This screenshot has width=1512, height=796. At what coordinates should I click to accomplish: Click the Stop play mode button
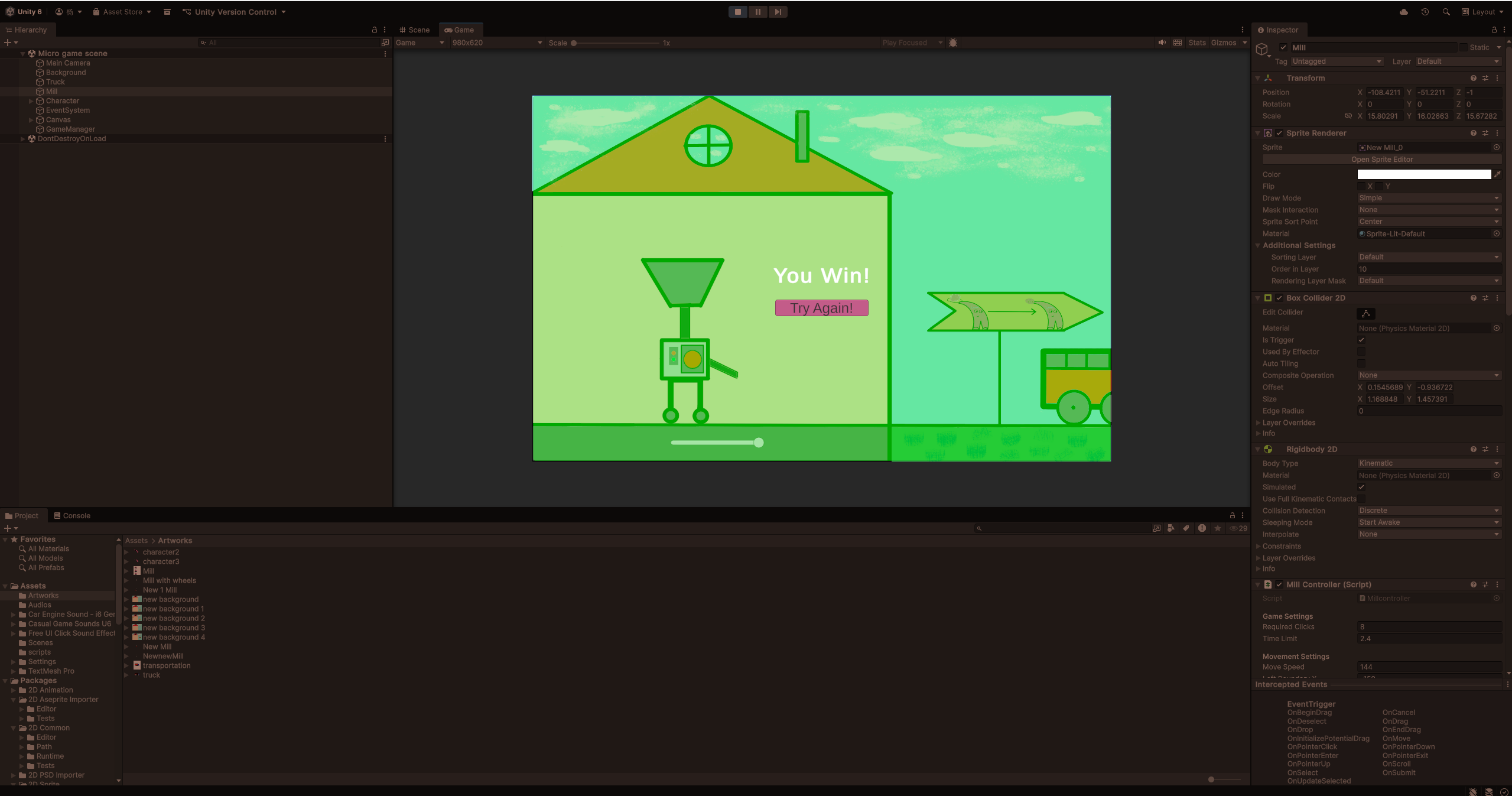pos(737,12)
